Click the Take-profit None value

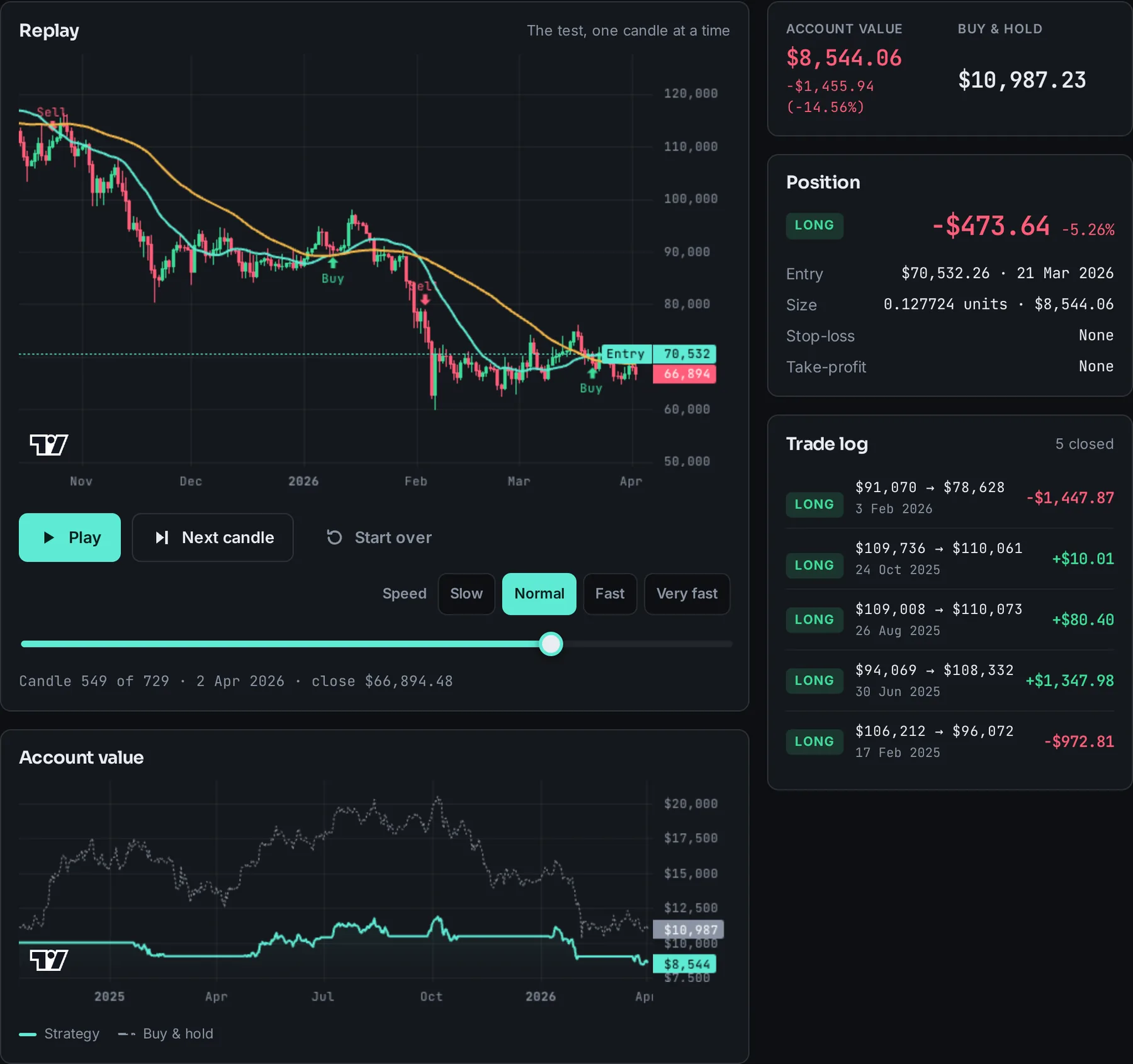(x=1096, y=366)
